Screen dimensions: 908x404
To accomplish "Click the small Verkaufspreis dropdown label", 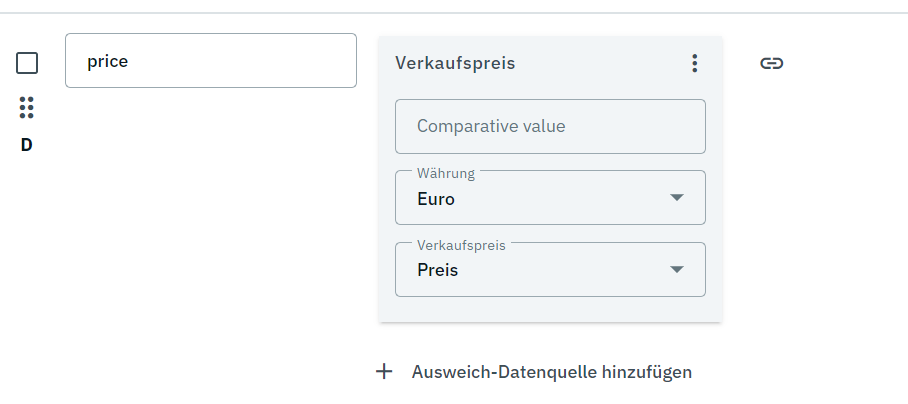I will pyautogui.click(x=461, y=245).
